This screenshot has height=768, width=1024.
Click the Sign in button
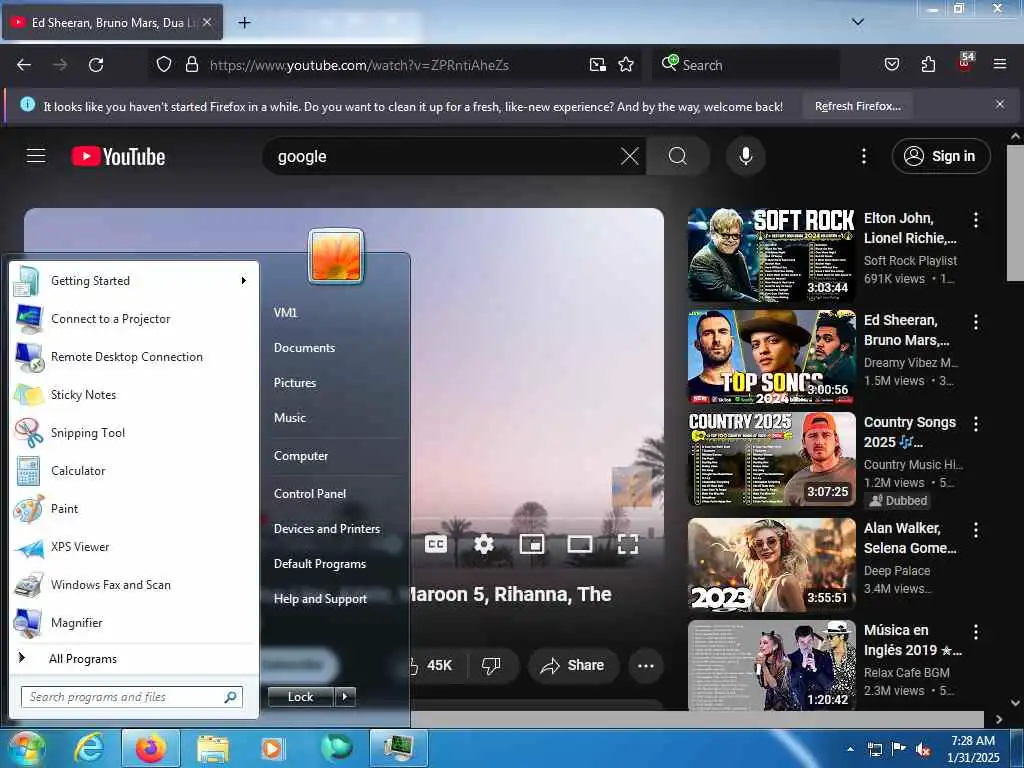point(940,156)
